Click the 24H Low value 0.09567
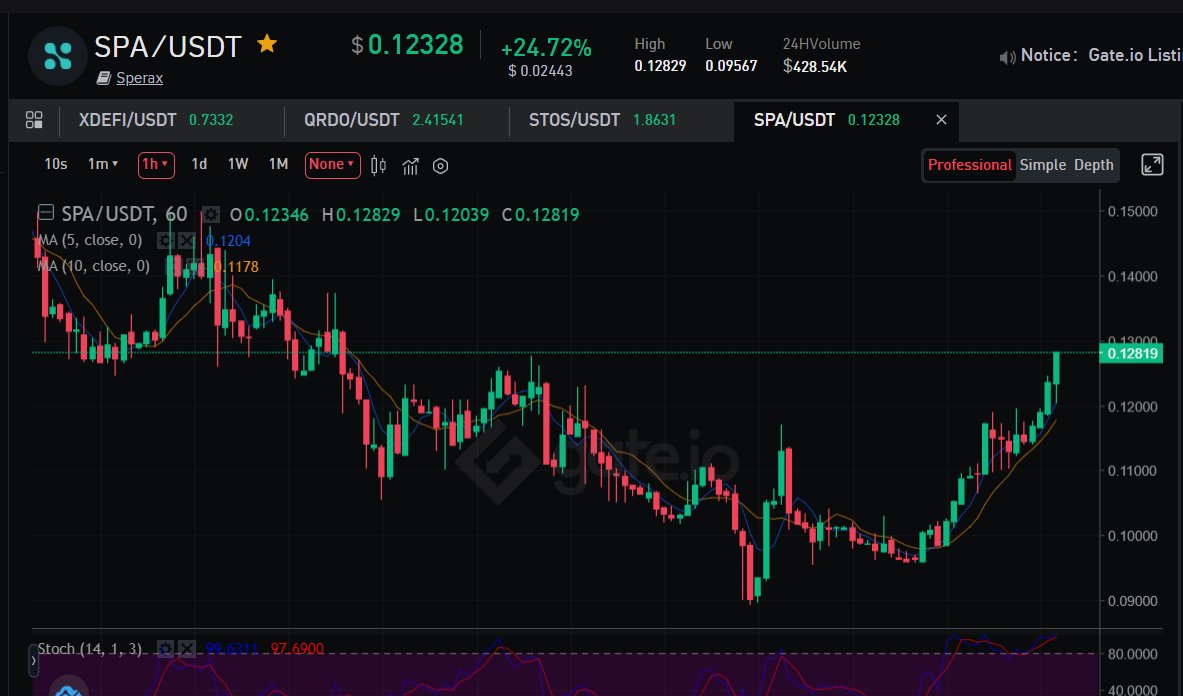 731,66
